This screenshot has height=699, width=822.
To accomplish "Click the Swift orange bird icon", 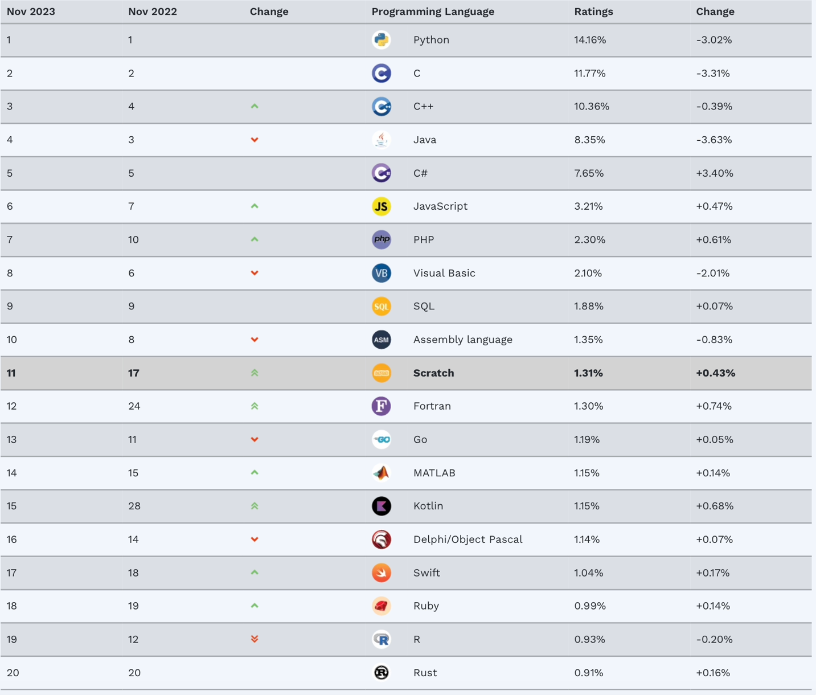I will (x=381, y=573).
